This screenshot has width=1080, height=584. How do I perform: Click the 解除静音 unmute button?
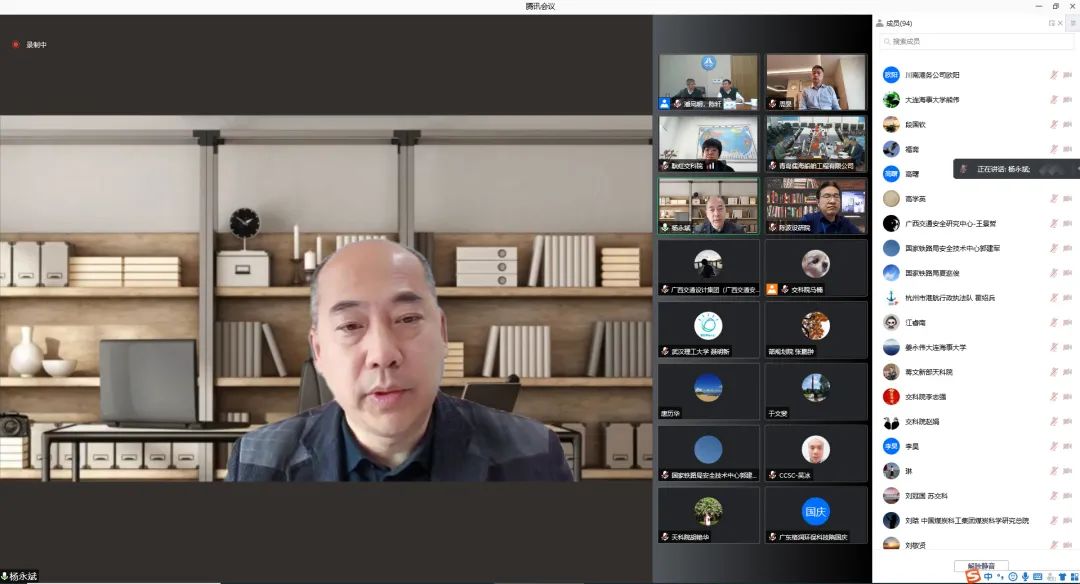(x=982, y=565)
